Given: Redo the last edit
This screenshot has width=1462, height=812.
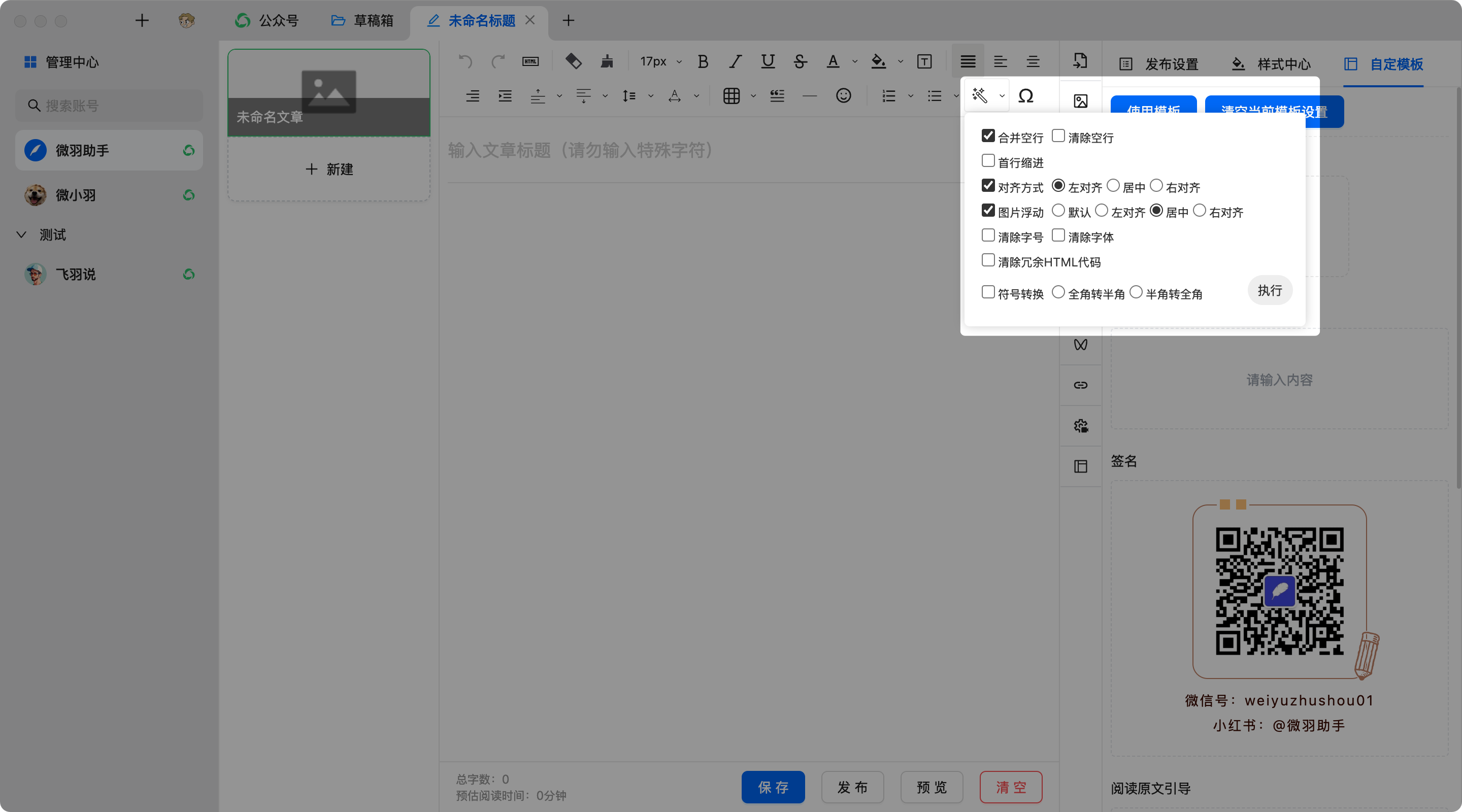Looking at the screenshot, I should coord(497,61).
